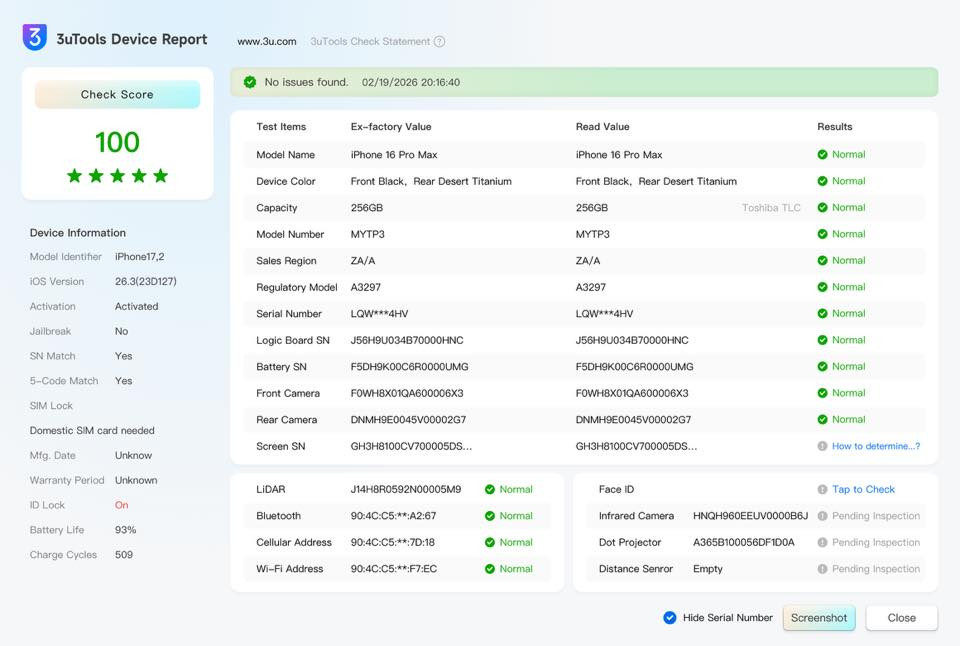
Task: Click the Normal status icon for Model Name
Action: click(x=822, y=155)
